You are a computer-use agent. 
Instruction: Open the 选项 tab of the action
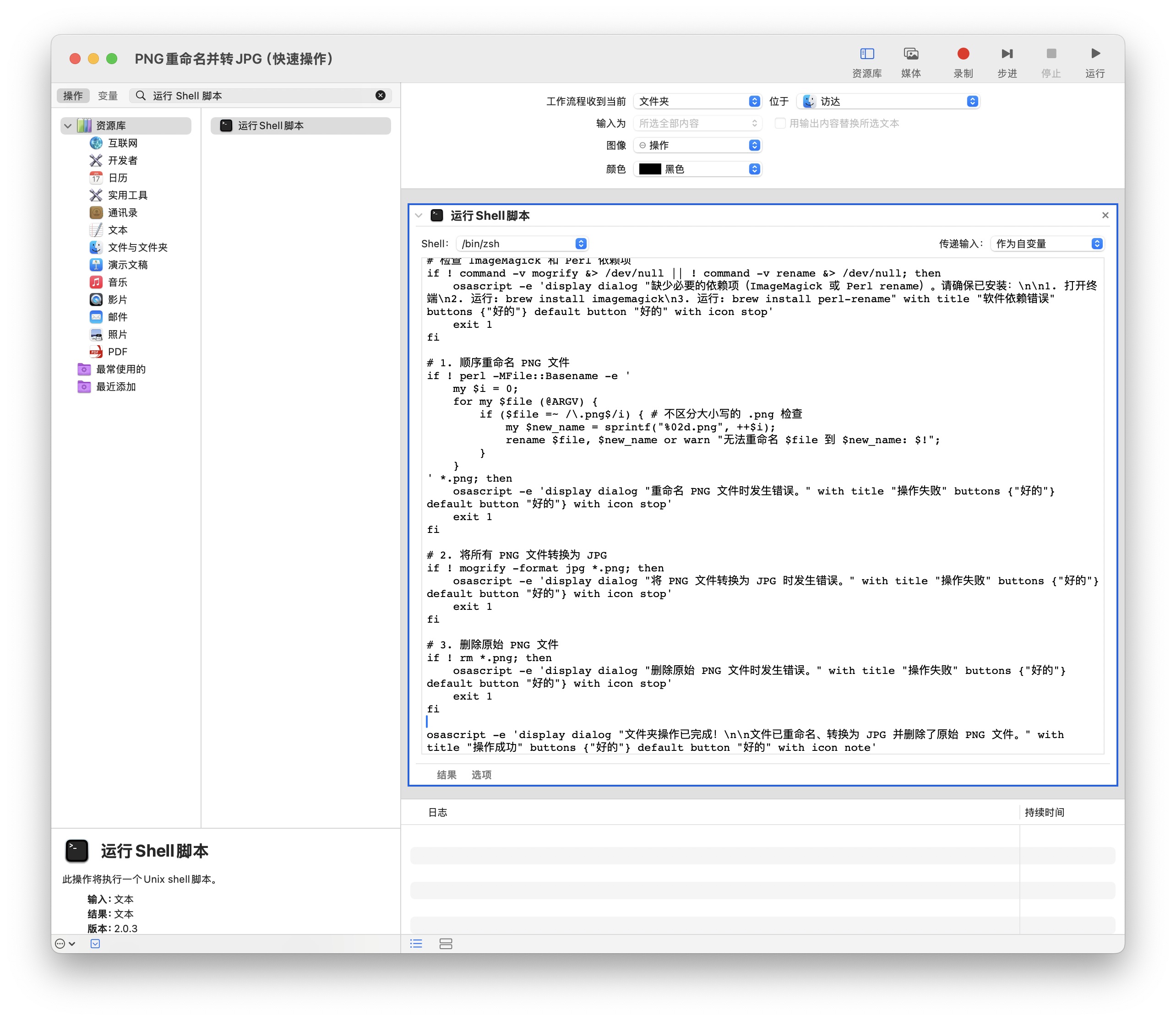point(481,774)
